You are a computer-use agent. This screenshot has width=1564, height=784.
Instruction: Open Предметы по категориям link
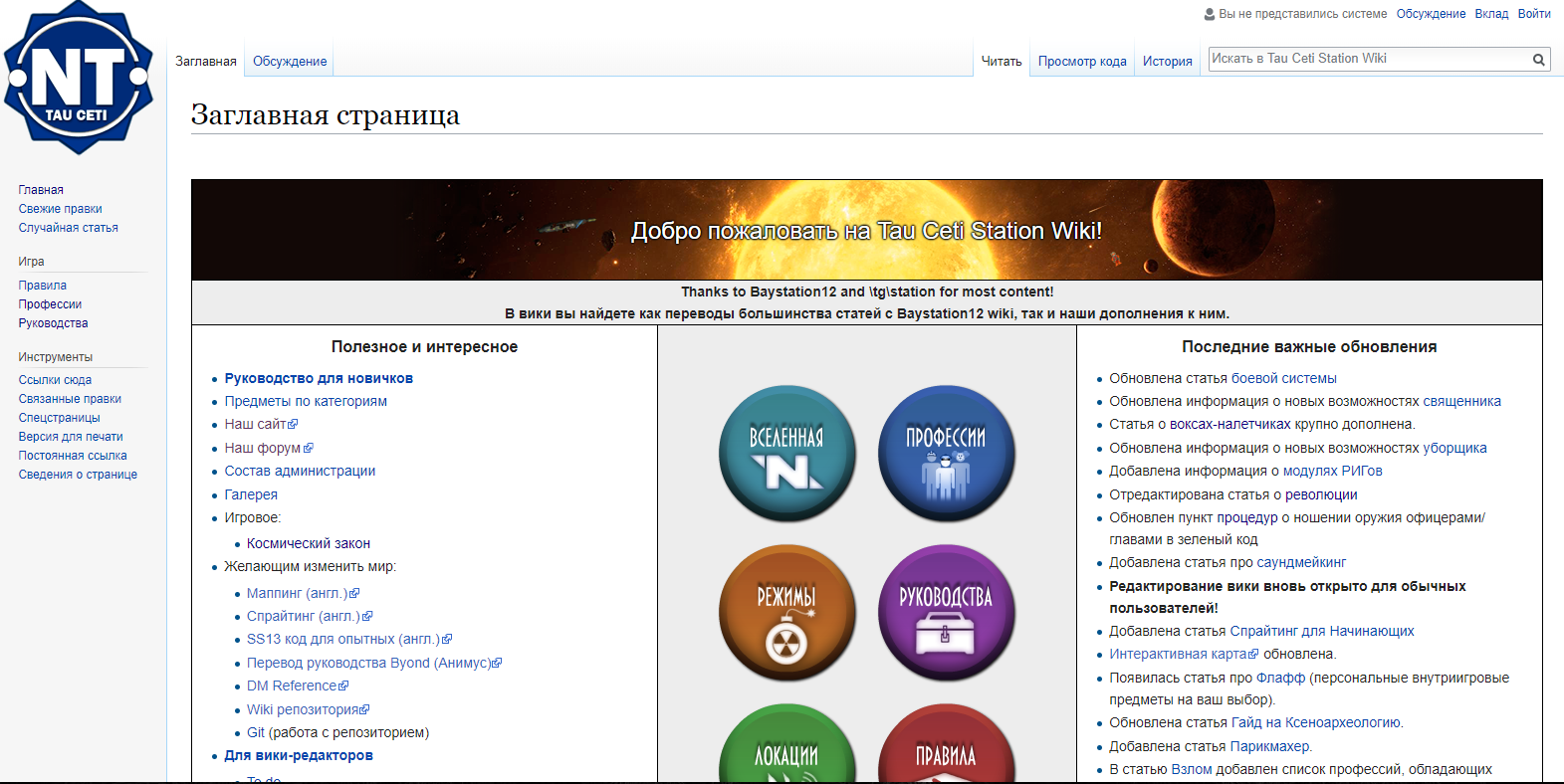coord(306,401)
